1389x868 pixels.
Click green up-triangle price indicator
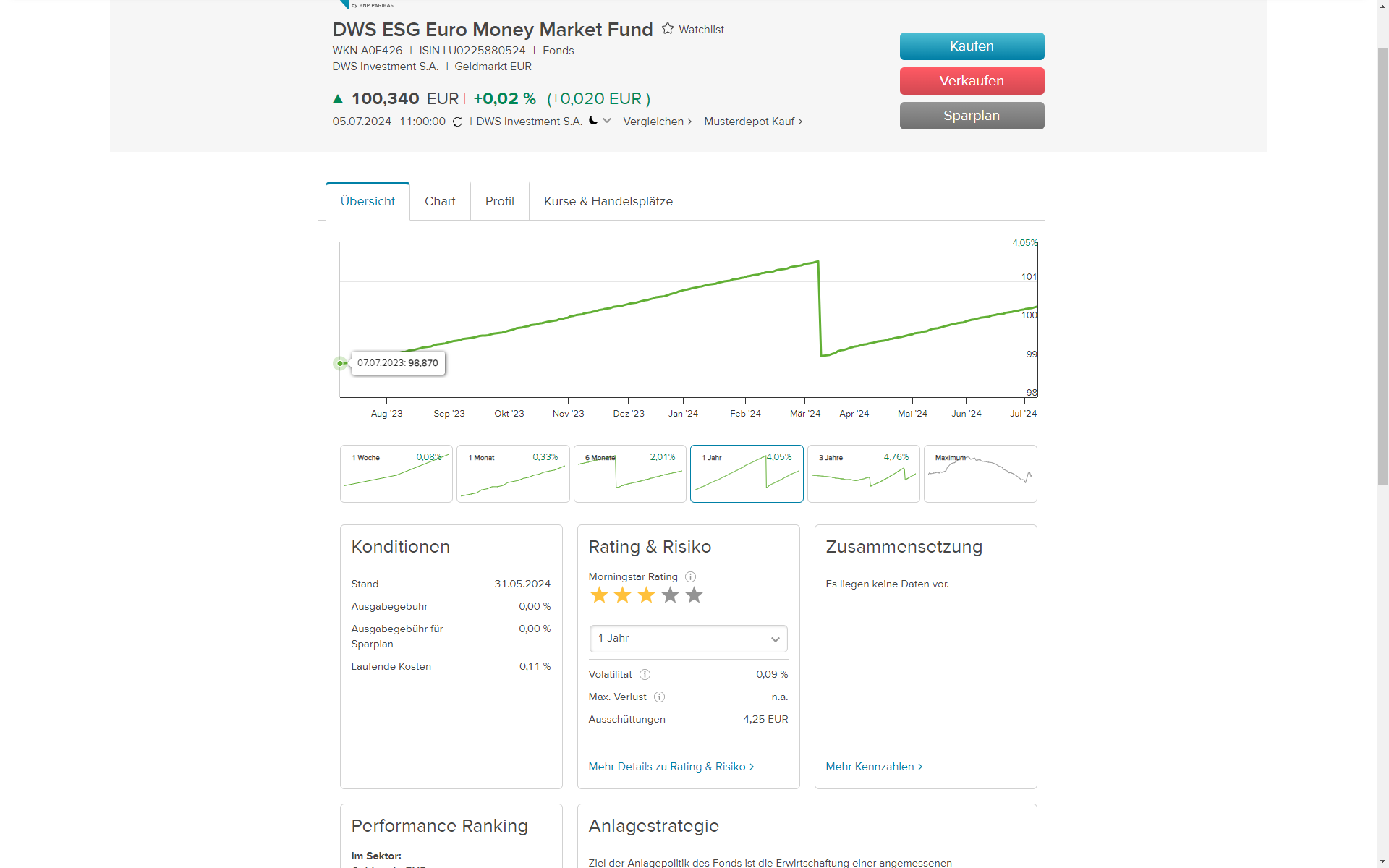point(338,99)
